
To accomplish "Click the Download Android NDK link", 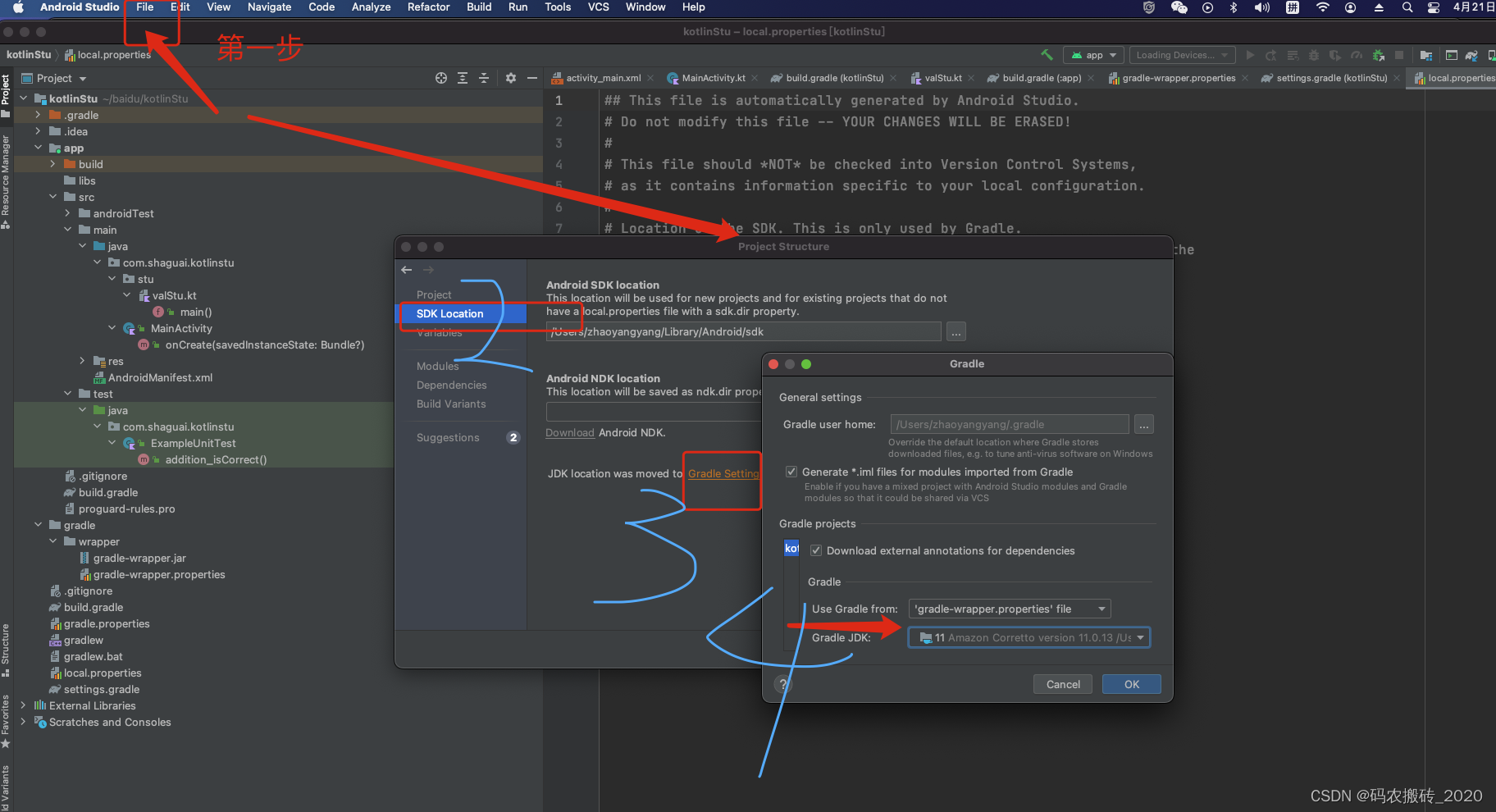I will [569, 432].
